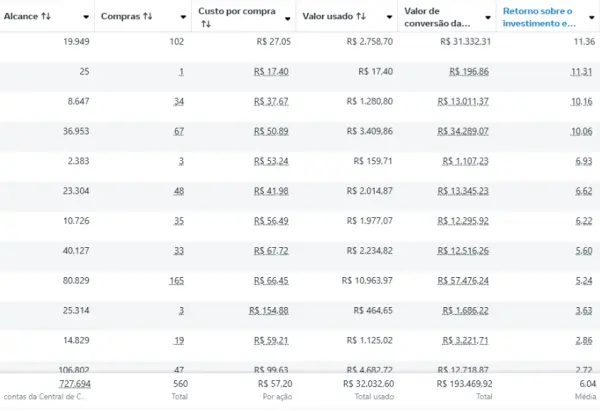Click cost per purchase R$ 67,72

[271, 251]
